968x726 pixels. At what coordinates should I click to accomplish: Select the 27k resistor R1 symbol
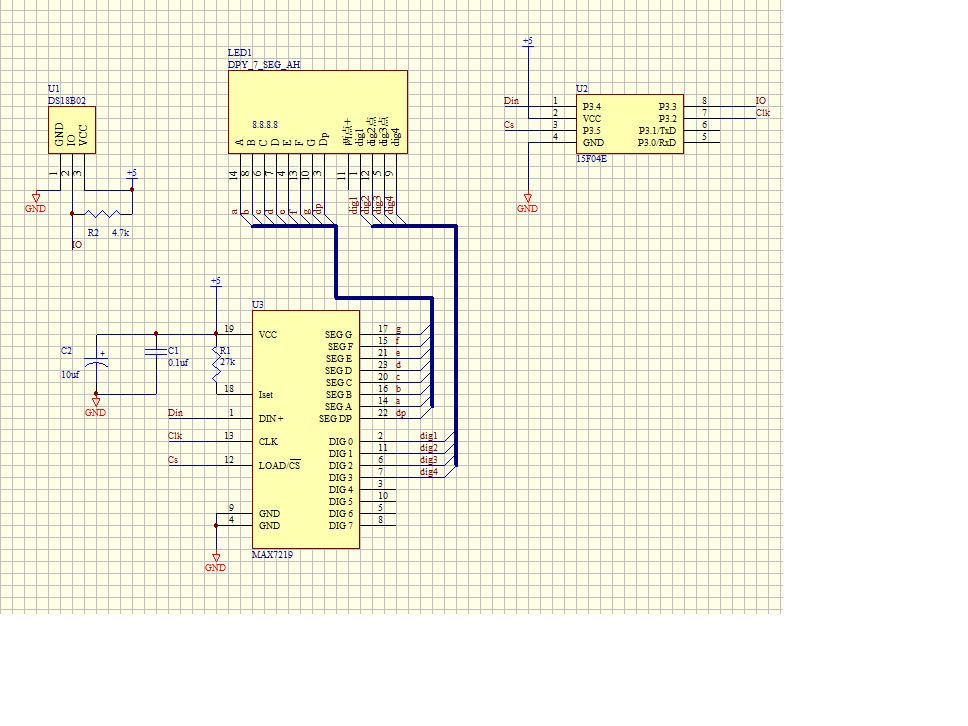tap(215, 365)
